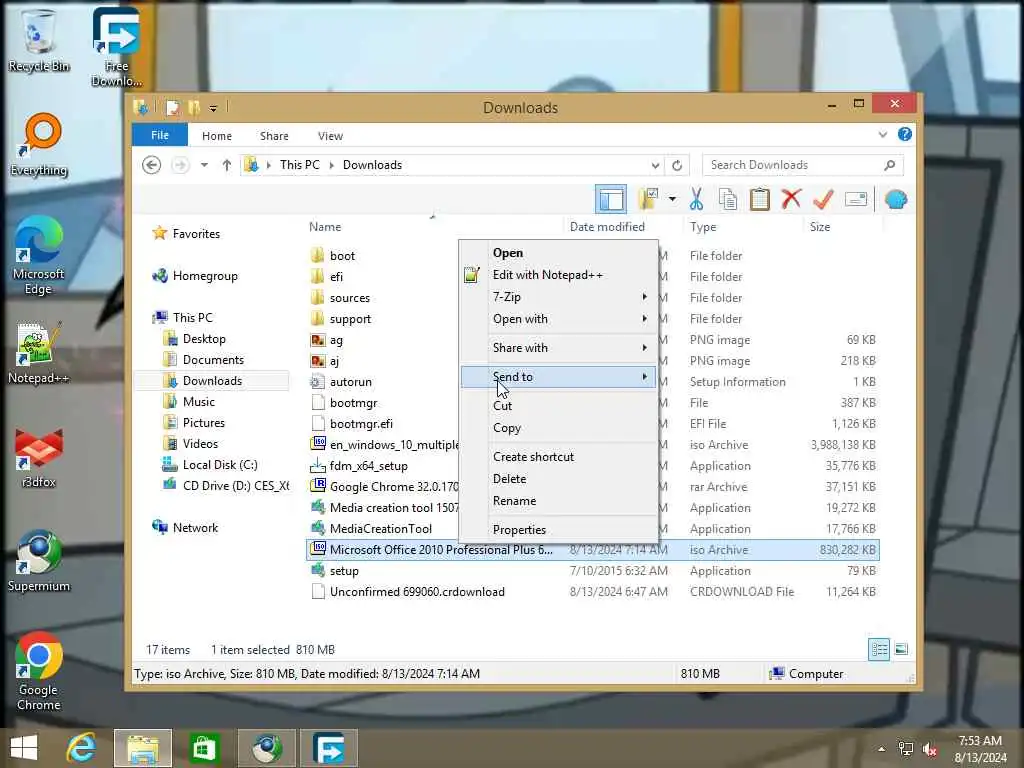Open Pictures in the navigation tree
The width and height of the screenshot is (1024, 768).
tap(203, 423)
